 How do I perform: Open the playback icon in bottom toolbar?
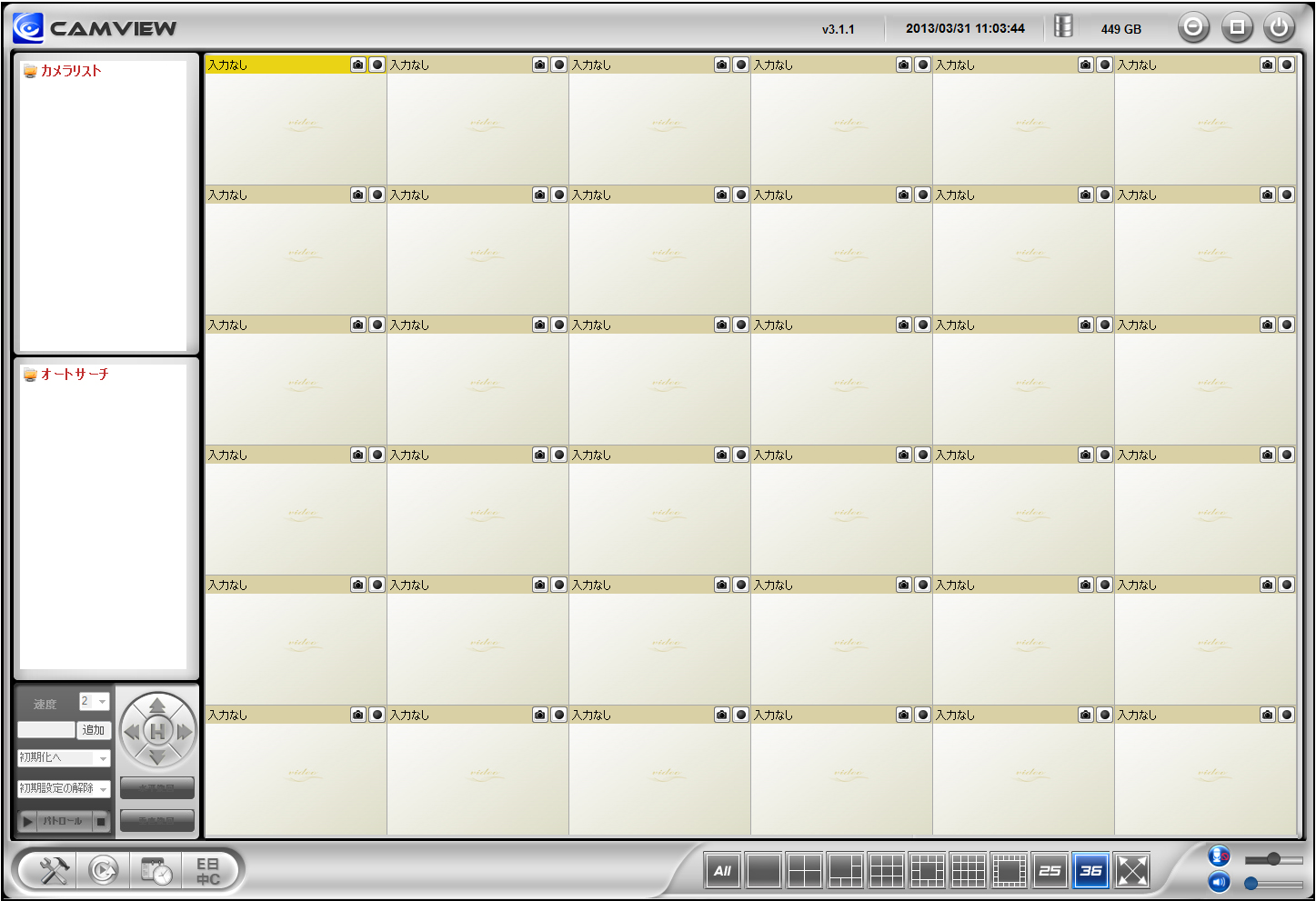pyautogui.click(x=104, y=871)
